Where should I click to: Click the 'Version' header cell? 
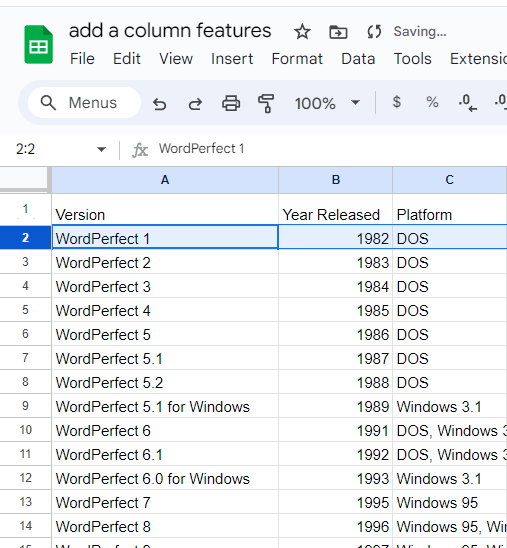pos(165,210)
